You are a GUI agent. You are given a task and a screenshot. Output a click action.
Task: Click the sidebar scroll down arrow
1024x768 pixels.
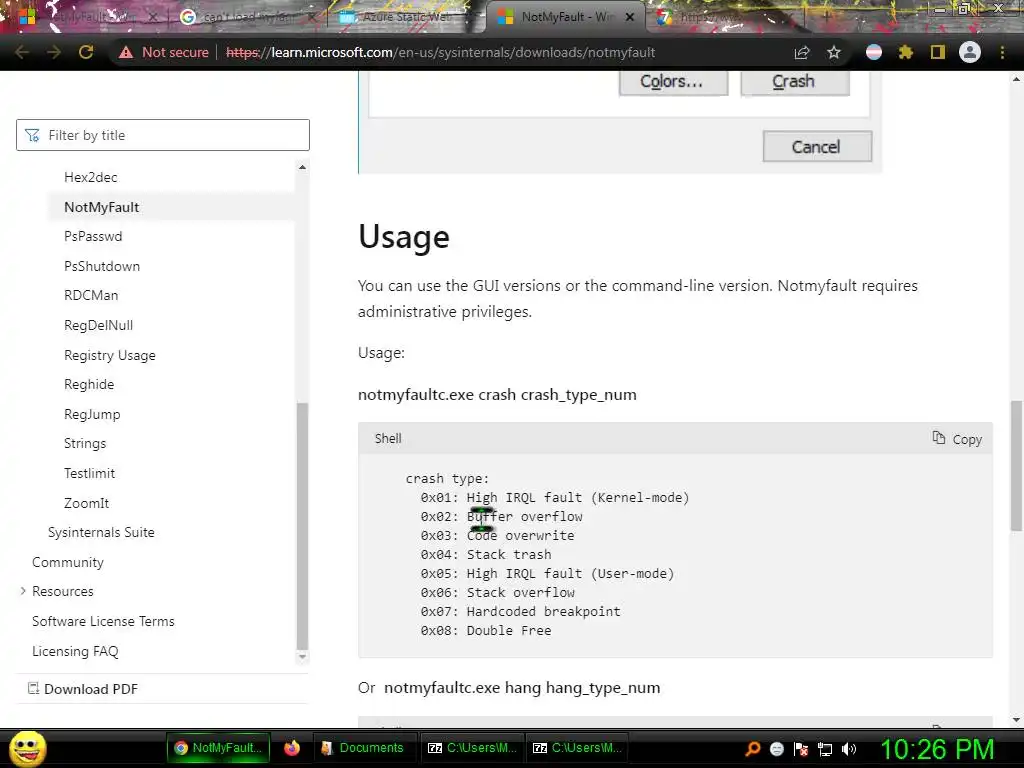click(x=302, y=657)
